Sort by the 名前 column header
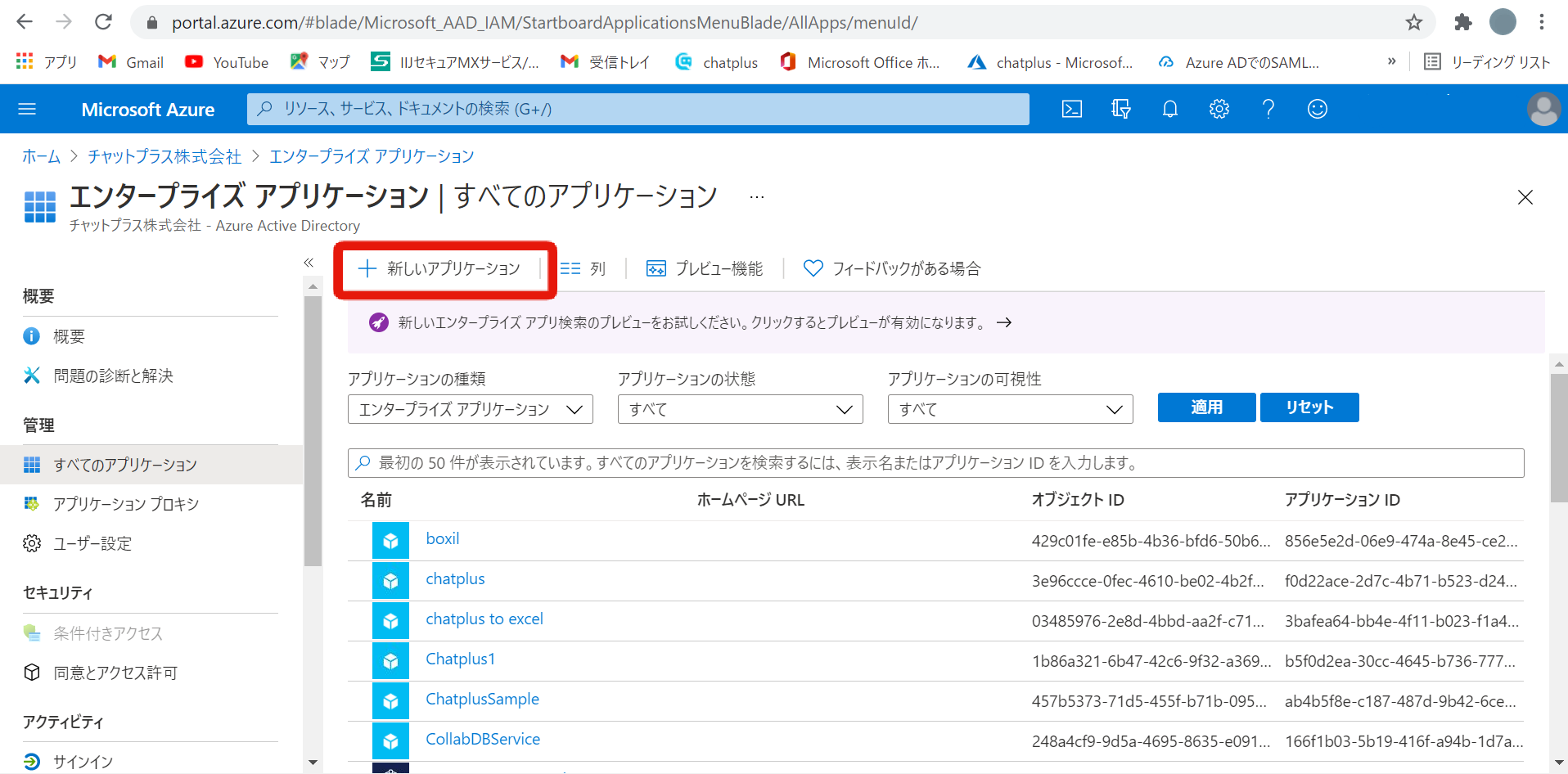1568x774 pixels. click(376, 500)
